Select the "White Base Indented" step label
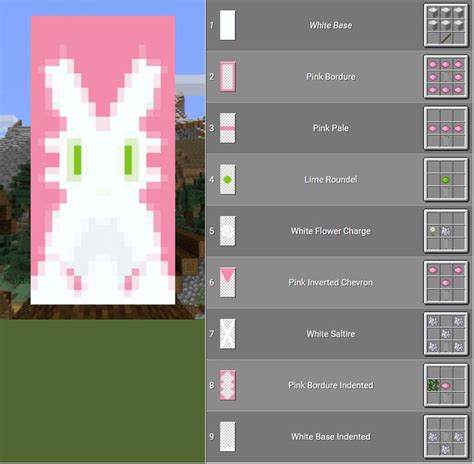 tap(331, 437)
